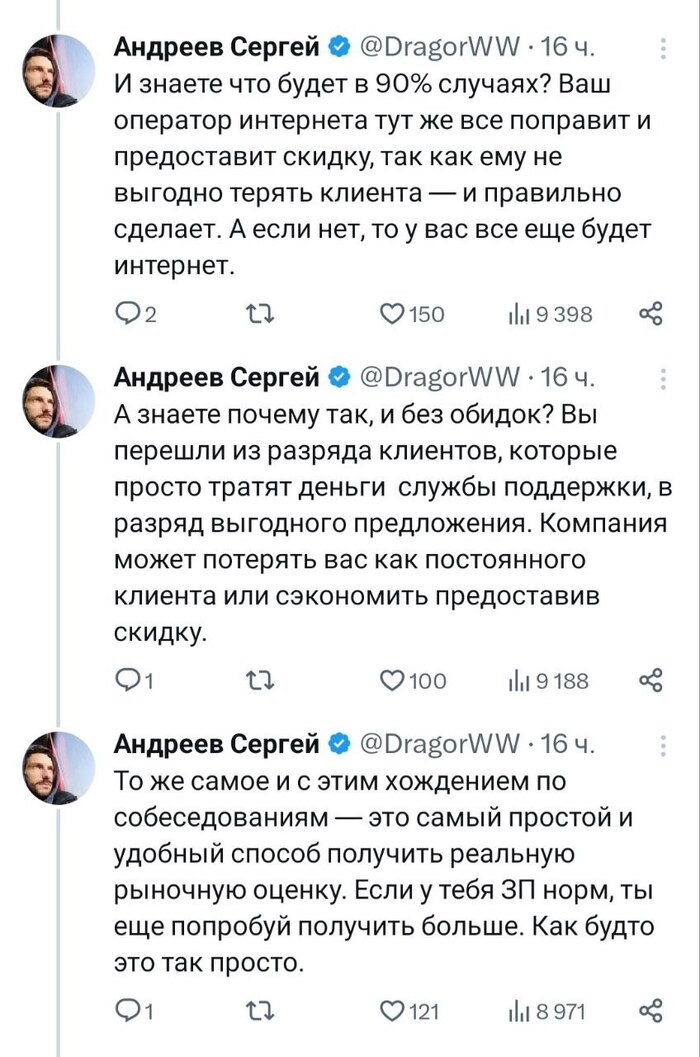This screenshot has height=1057, width=700.
Task: Like the tweet with 100 likes
Action: click(x=392, y=681)
